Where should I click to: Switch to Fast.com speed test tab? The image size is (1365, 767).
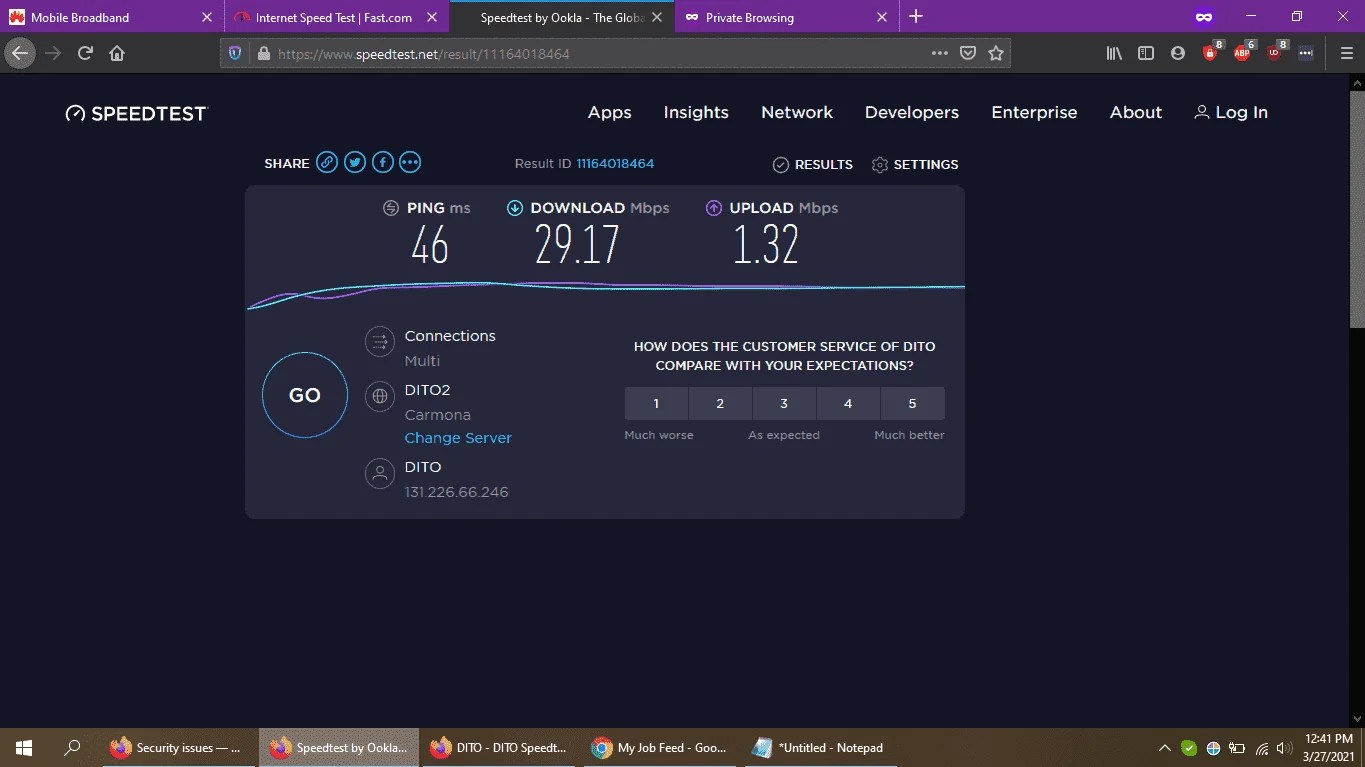337,17
